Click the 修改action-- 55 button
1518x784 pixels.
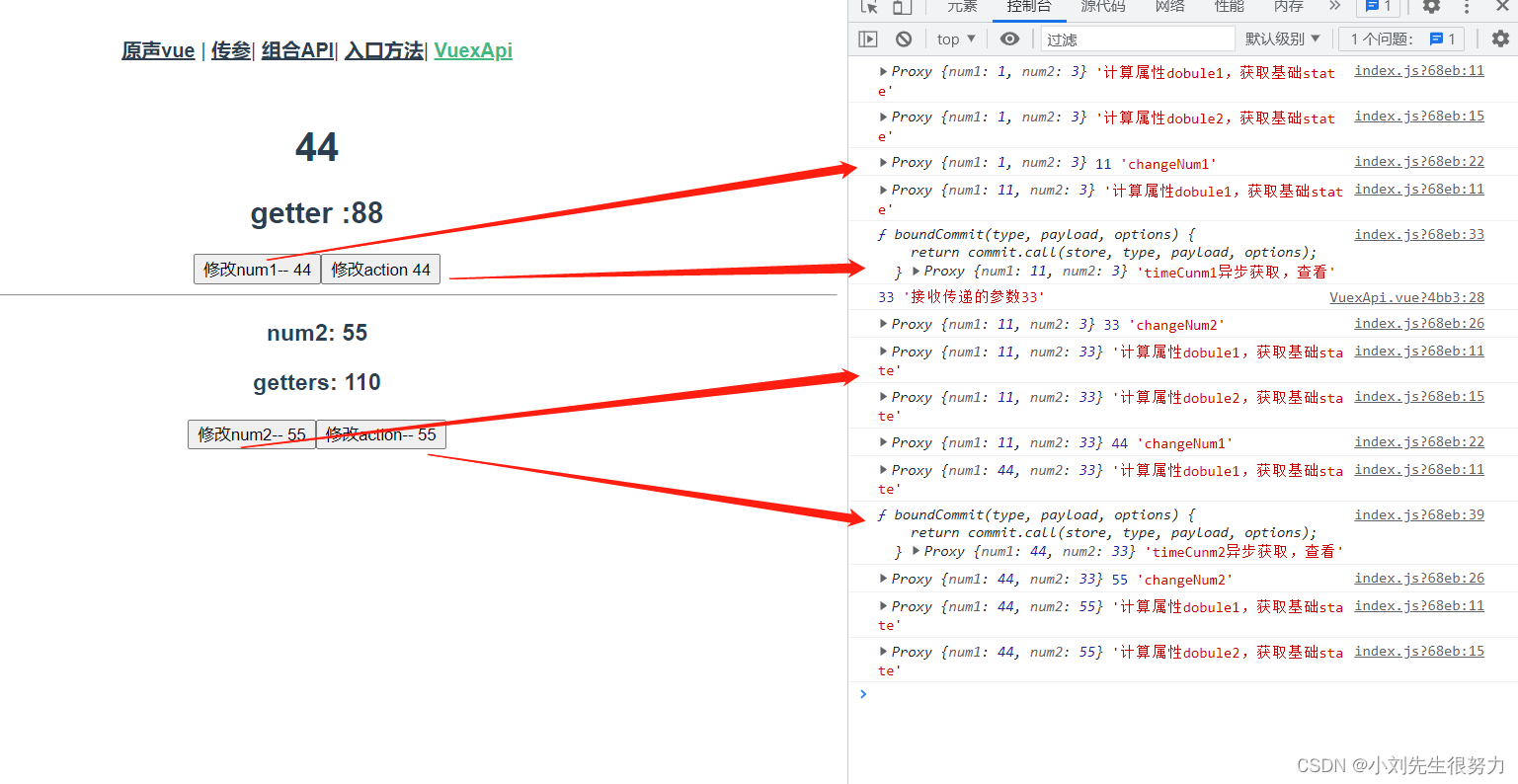coord(381,434)
